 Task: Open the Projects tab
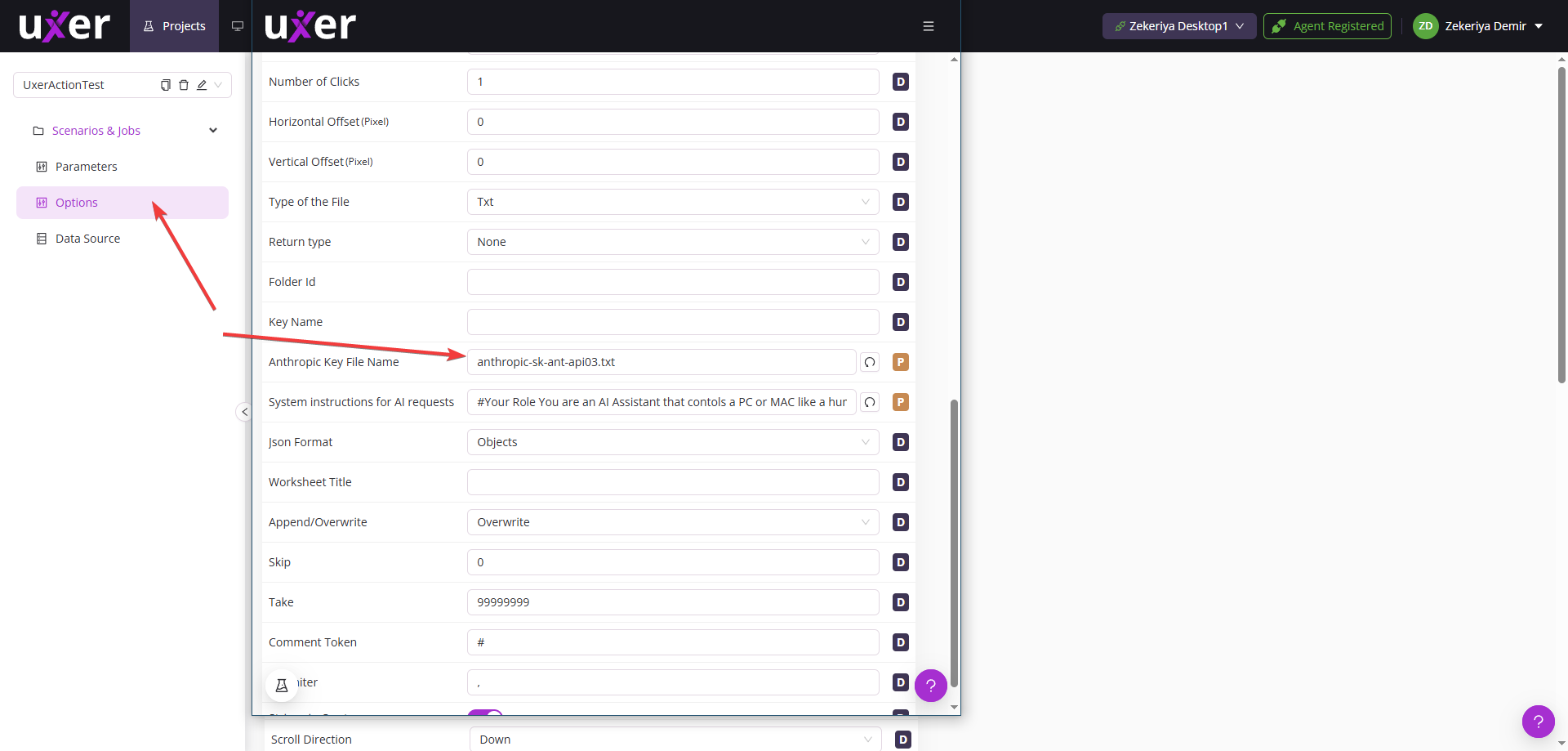175,26
